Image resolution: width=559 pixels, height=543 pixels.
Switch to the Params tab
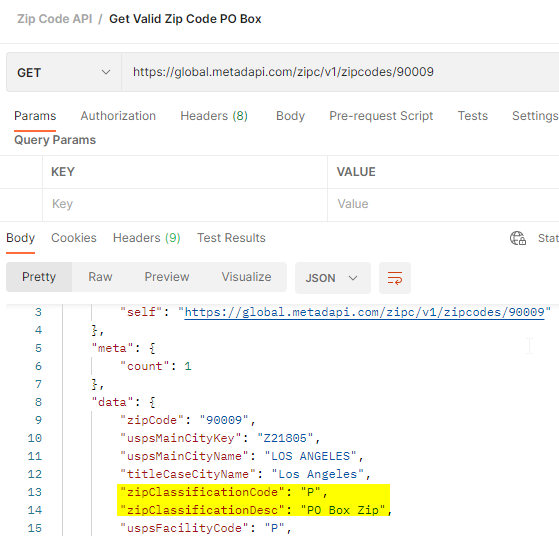(x=35, y=116)
